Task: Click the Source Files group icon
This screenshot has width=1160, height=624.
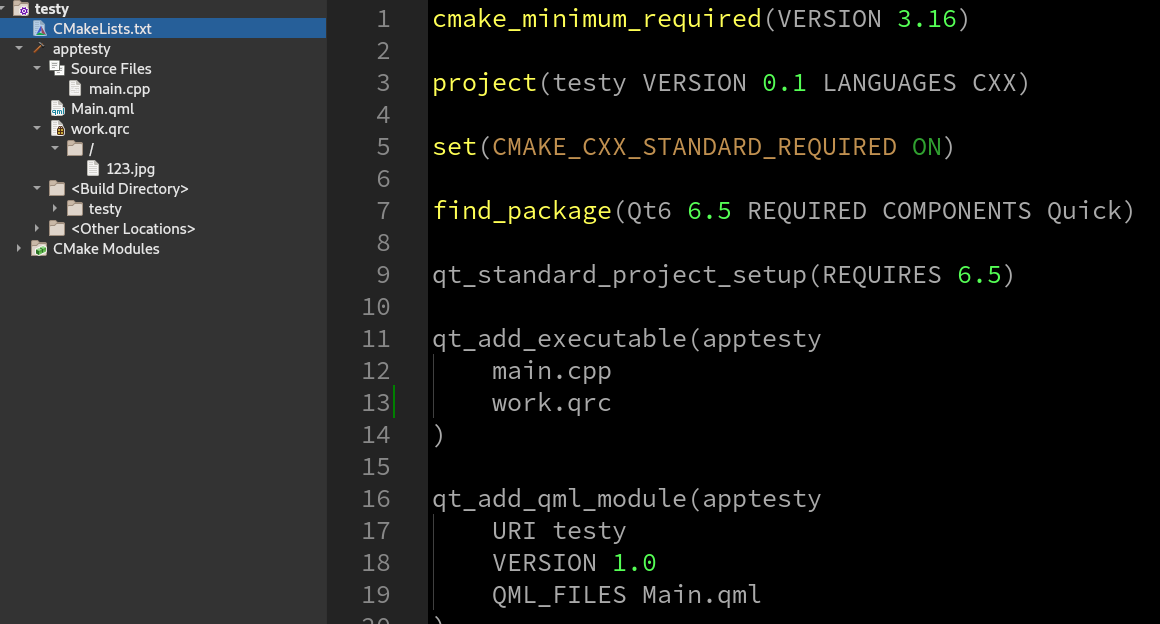Action: (57, 69)
